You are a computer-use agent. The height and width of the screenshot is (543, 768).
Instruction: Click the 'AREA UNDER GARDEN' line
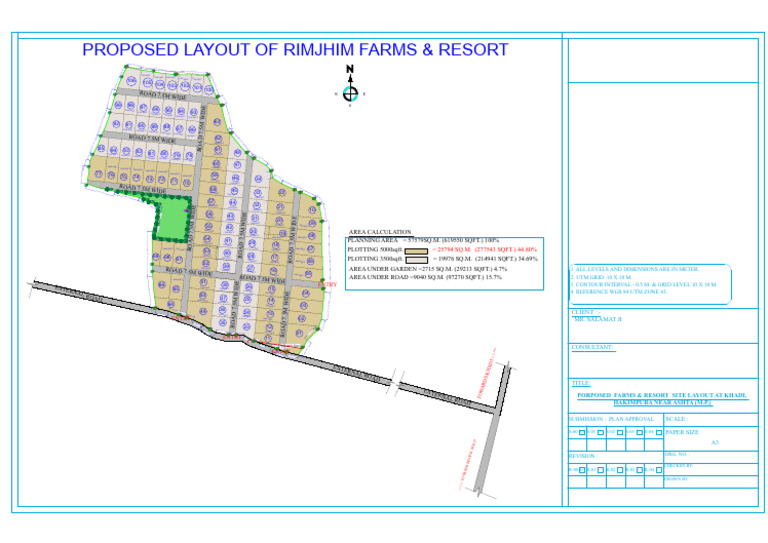[428, 269]
